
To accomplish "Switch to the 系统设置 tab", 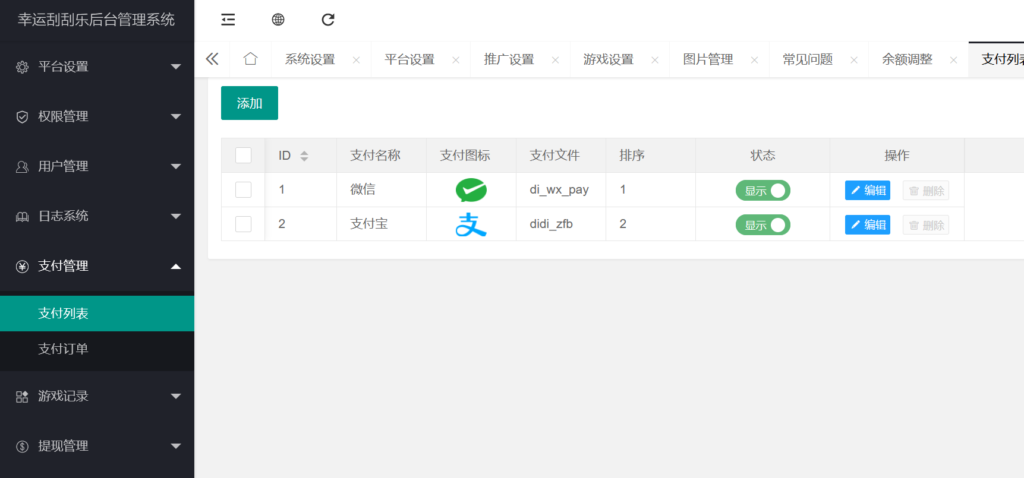I will point(310,59).
